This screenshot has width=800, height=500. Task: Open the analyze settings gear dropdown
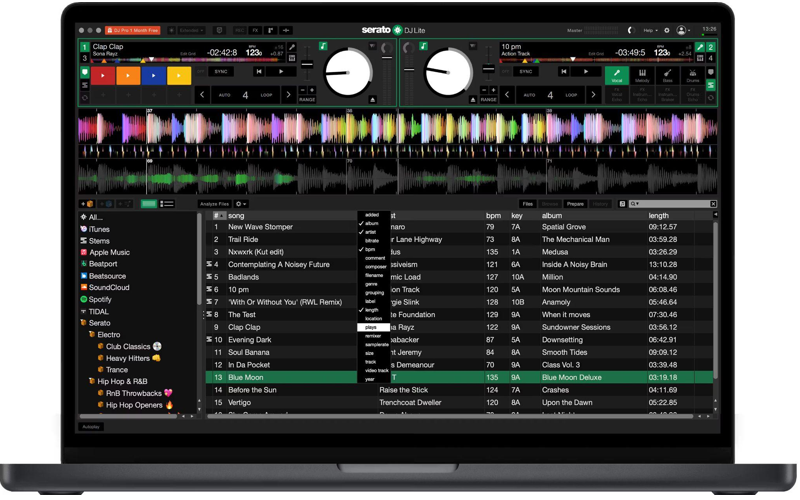(x=240, y=204)
